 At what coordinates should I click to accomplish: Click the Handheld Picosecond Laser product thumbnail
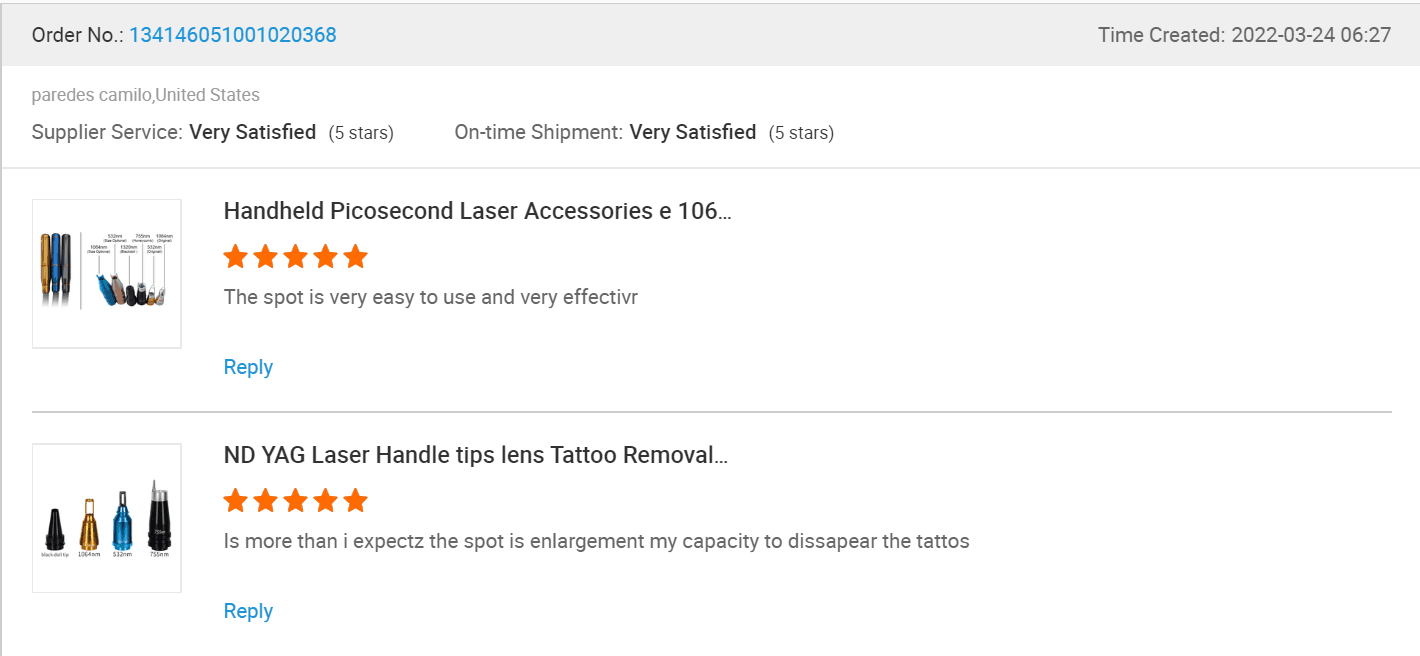107,274
